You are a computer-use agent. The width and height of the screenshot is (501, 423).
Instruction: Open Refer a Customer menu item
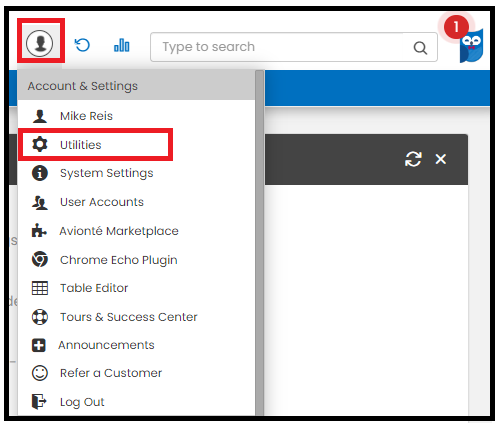[x=111, y=373]
